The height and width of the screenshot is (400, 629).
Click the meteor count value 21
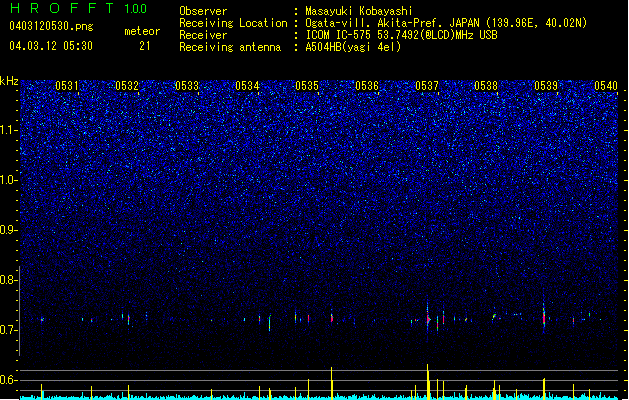pos(145,46)
